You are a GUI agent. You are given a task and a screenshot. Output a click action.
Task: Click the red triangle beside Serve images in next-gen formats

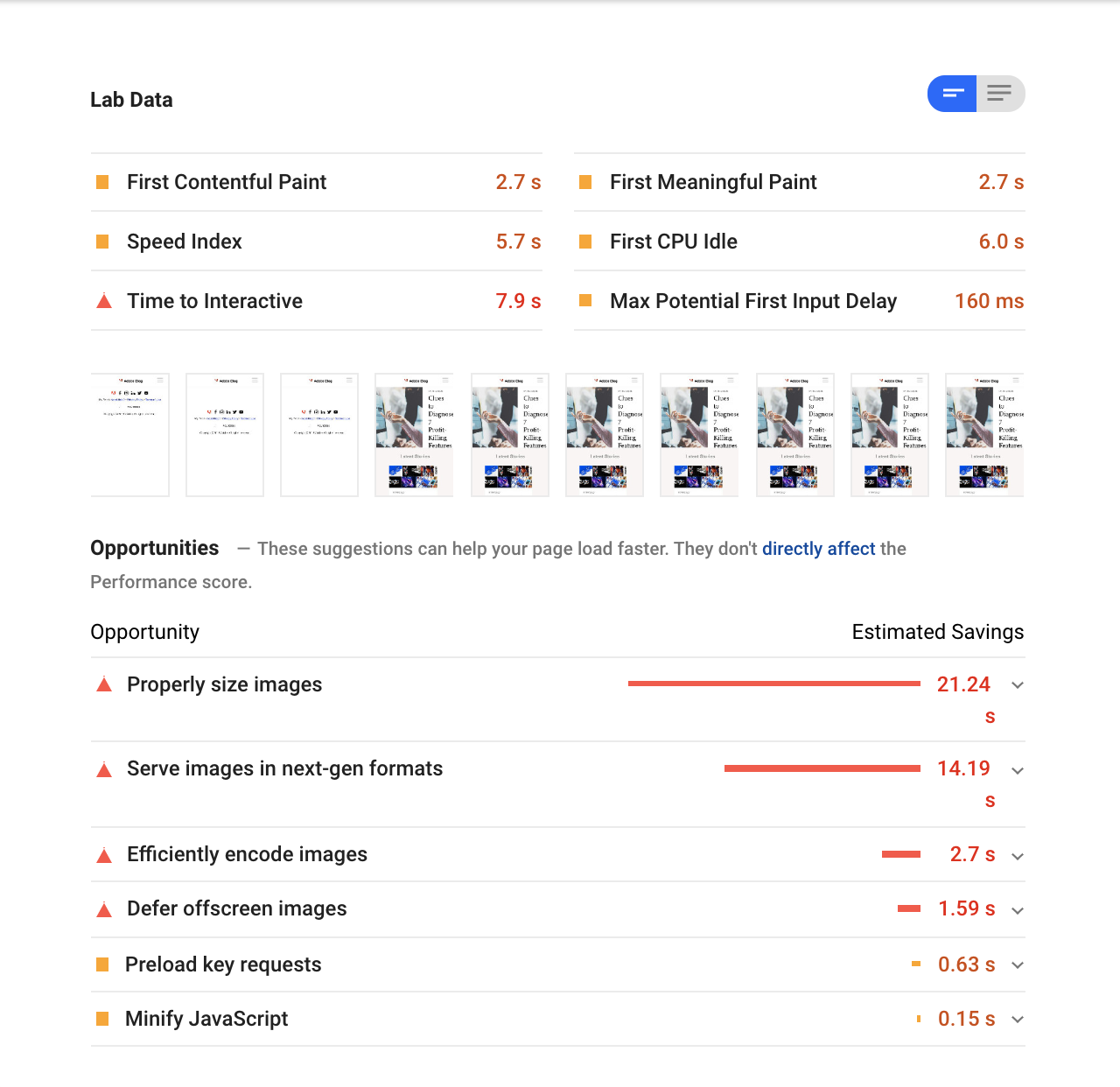(104, 769)
